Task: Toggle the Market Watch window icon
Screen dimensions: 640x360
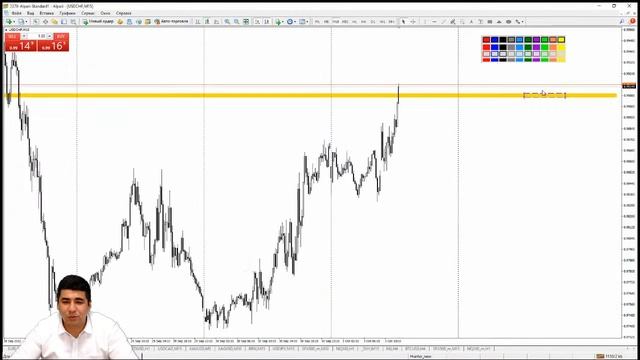Action: (36, 22)
